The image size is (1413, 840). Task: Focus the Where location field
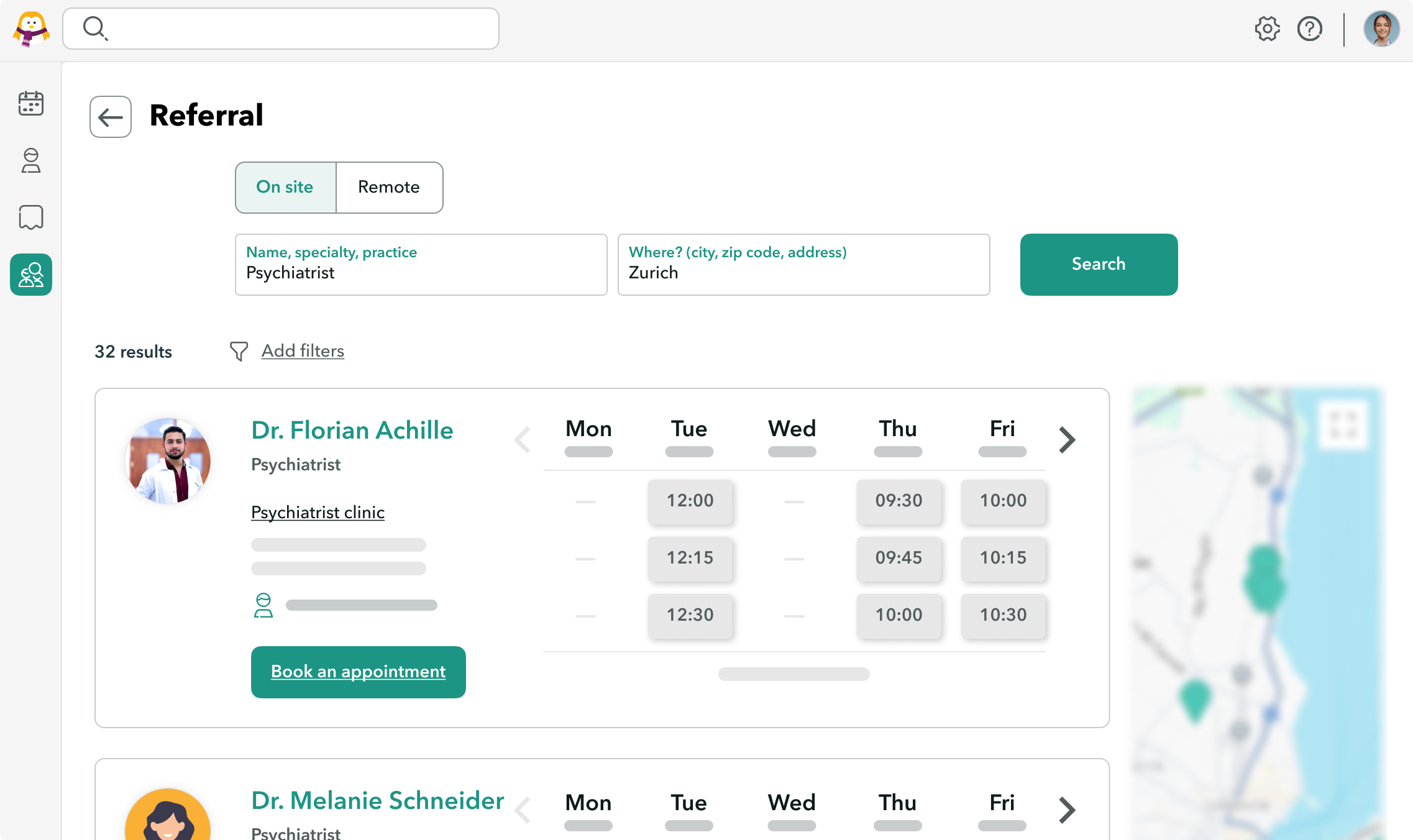tap(803, 265)
